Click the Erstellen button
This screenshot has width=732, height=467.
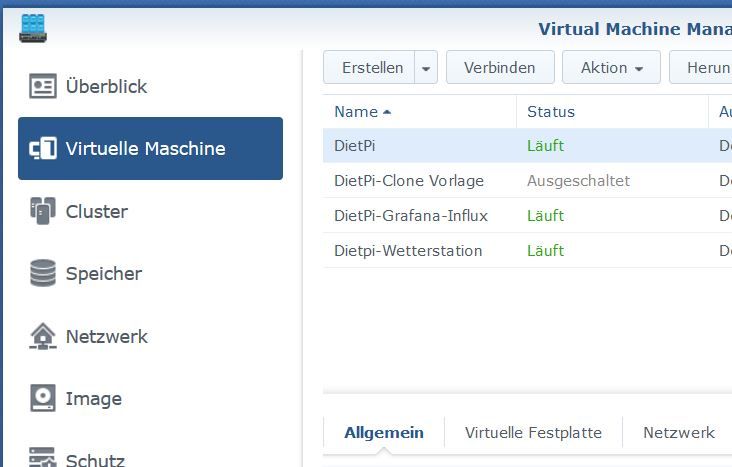click(x=372, y=68)
